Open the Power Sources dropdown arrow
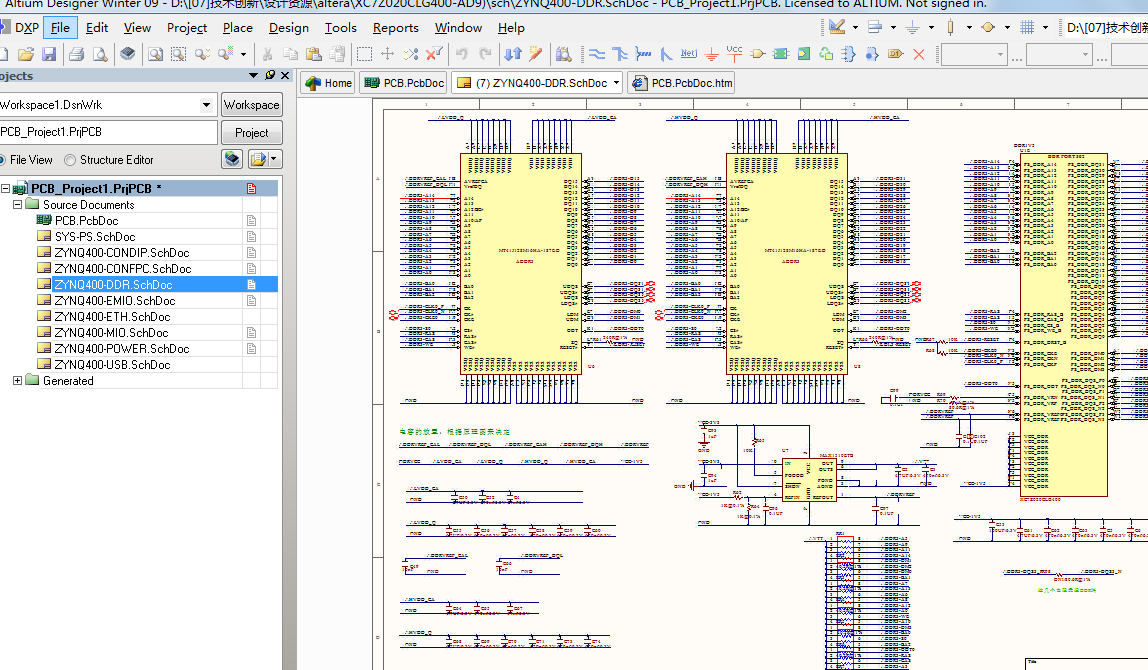 (x=931, y=28)
